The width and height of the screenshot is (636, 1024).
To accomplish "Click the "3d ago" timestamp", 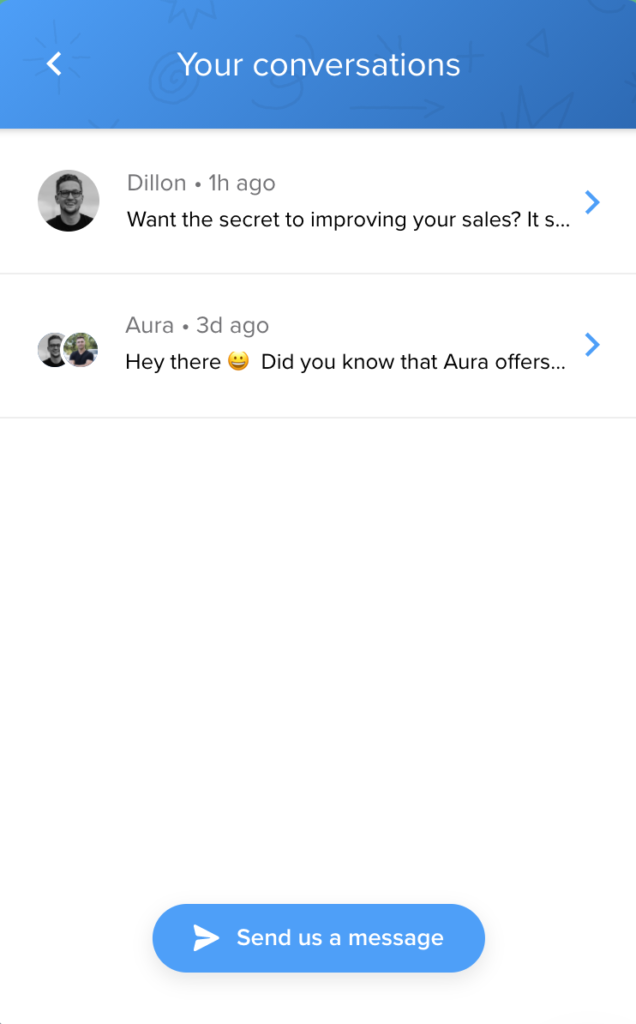I will point(232,325).
